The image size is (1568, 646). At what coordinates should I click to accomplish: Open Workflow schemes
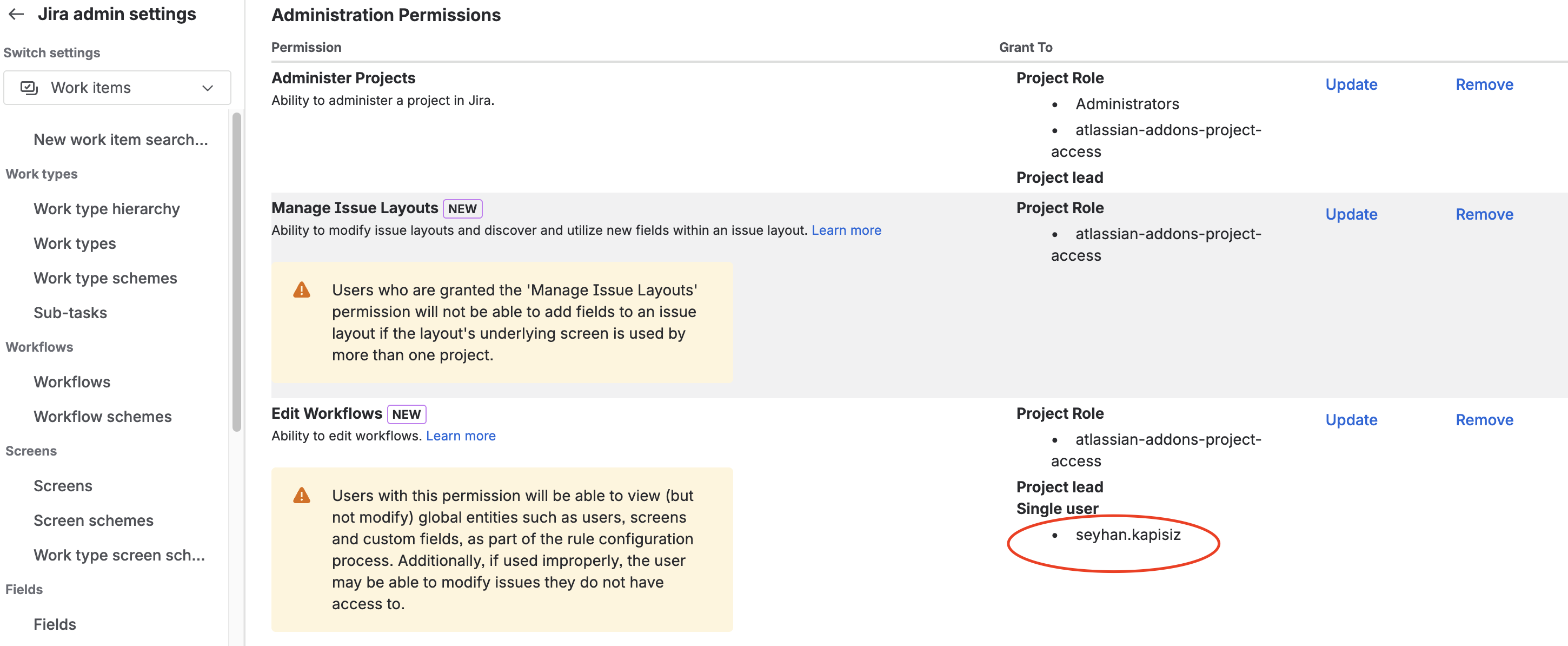pyautogui.click(x=102, y=417)
